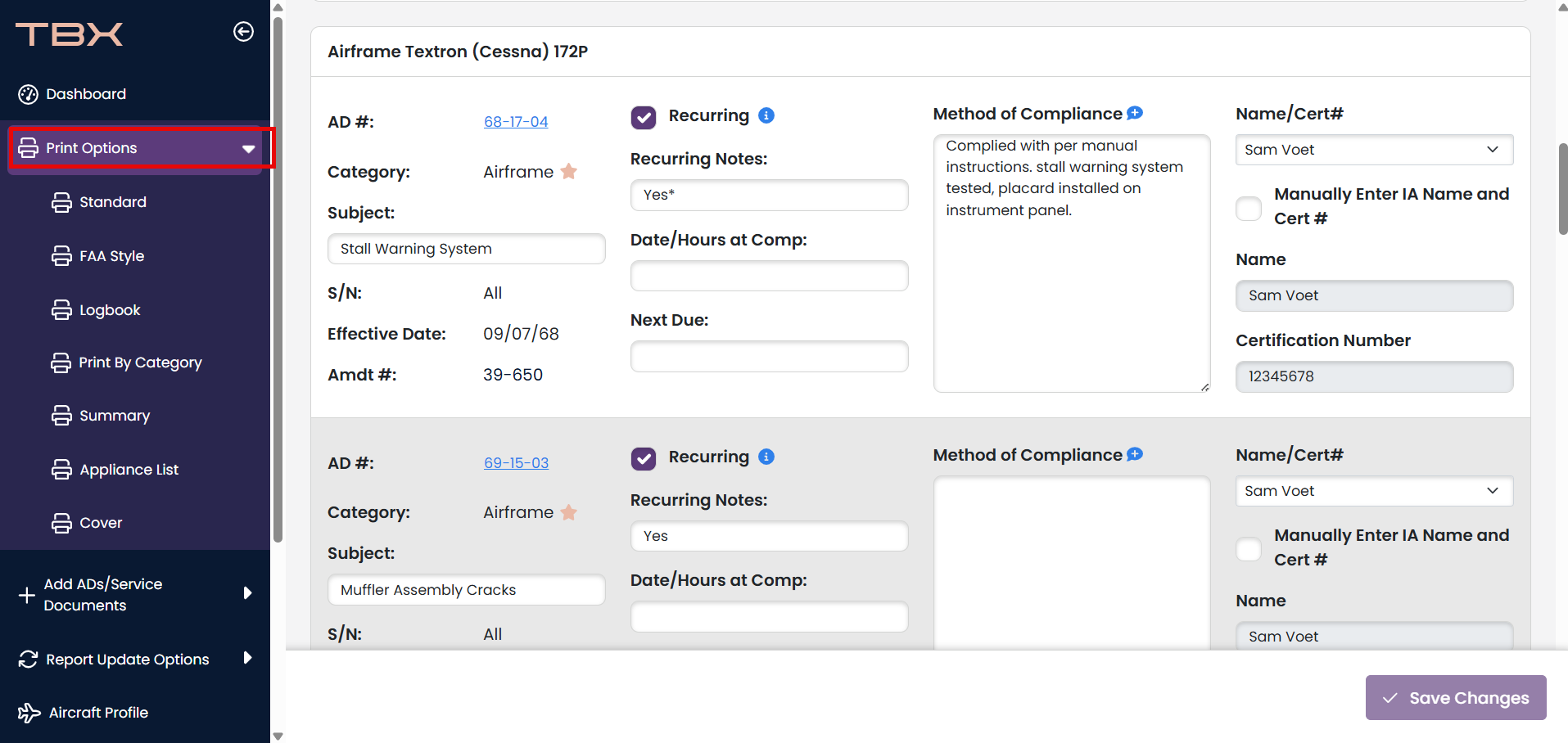The width and height of the screenshot is (1568, 743).
Task: Click Certification Number field 12345678
Action: click(x=1374, y=376)
